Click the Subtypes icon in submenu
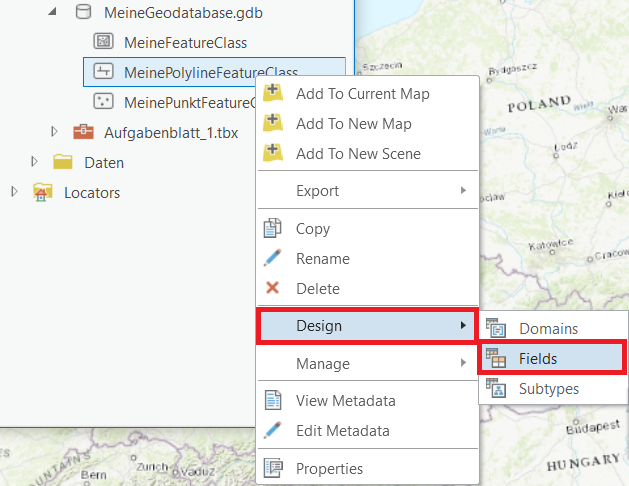629x486 pixels. 496,388
